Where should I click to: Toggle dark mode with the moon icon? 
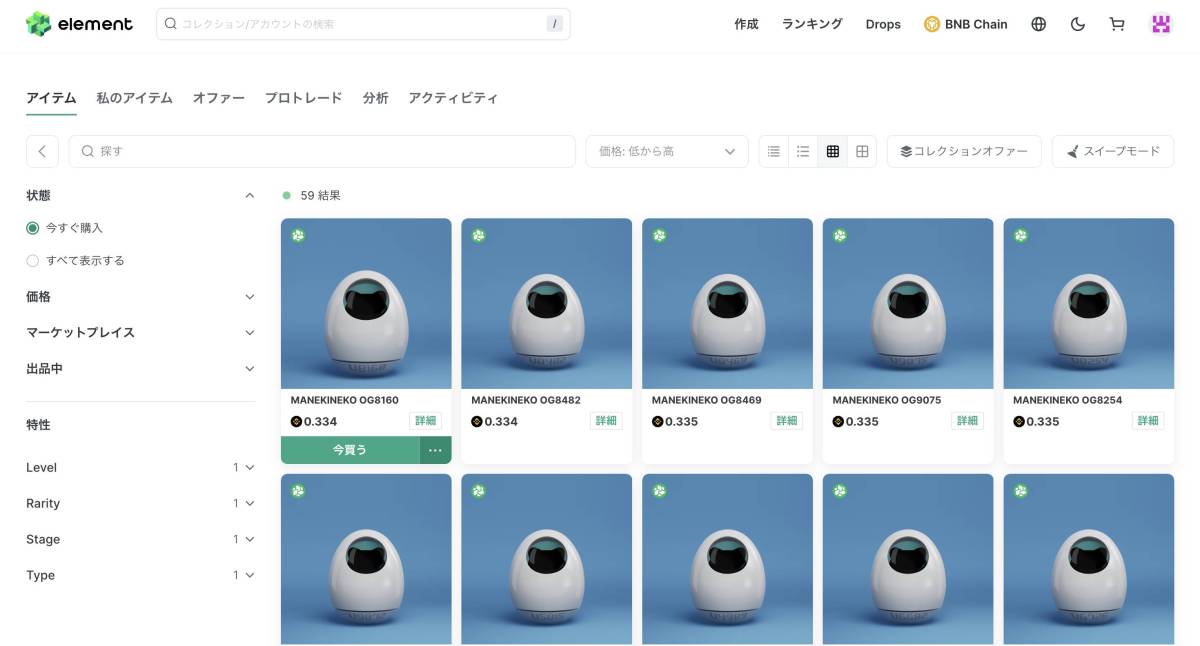(x=1078, y=23)
